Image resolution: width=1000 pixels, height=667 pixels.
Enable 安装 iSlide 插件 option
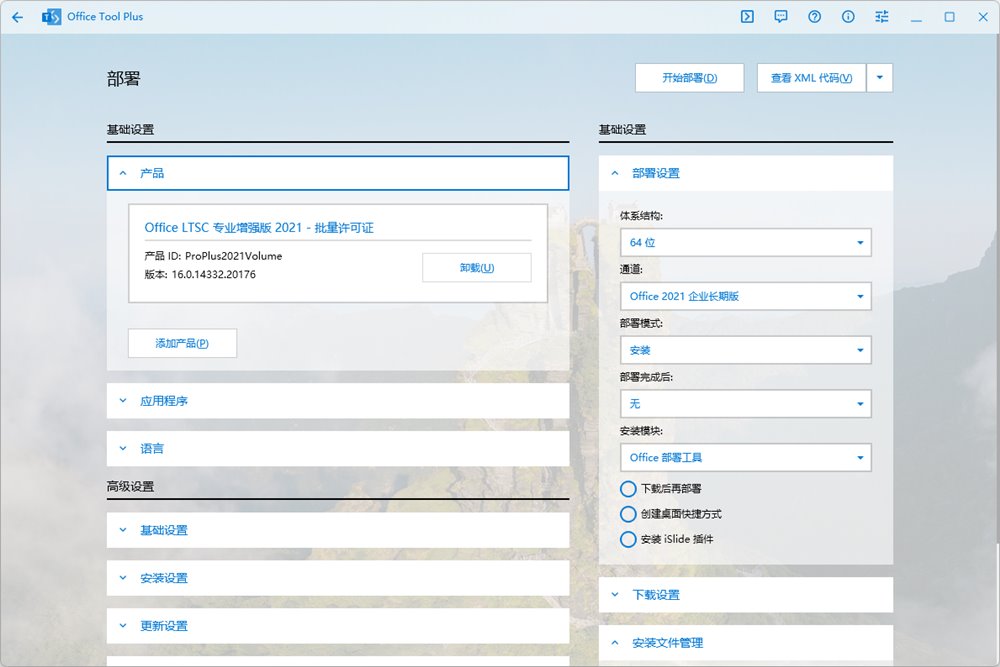tap(628, 539)
